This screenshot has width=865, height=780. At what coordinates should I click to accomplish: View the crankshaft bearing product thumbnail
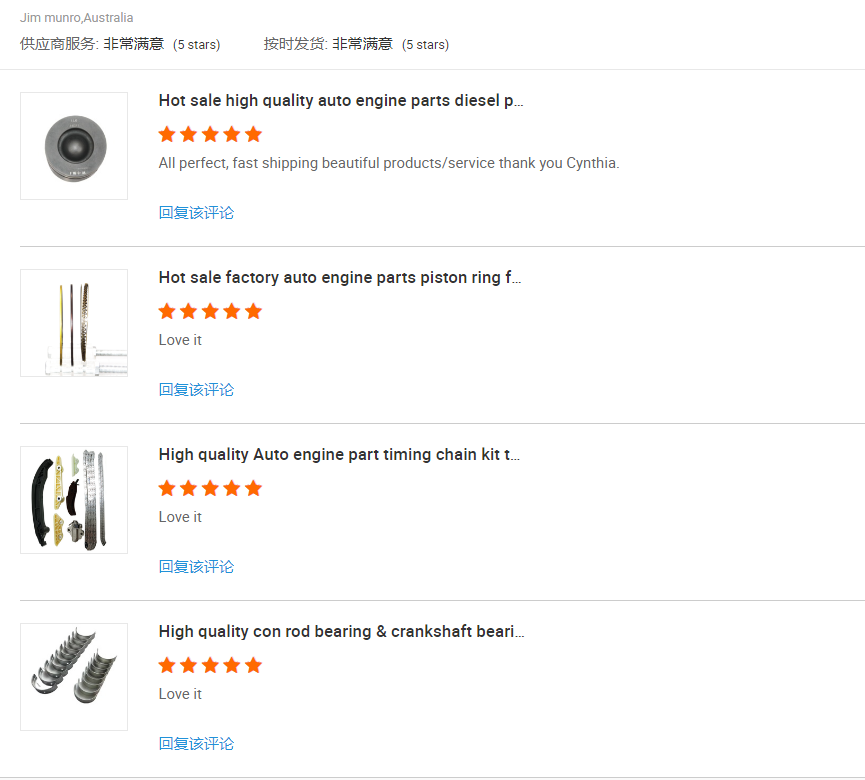[74, 677]
